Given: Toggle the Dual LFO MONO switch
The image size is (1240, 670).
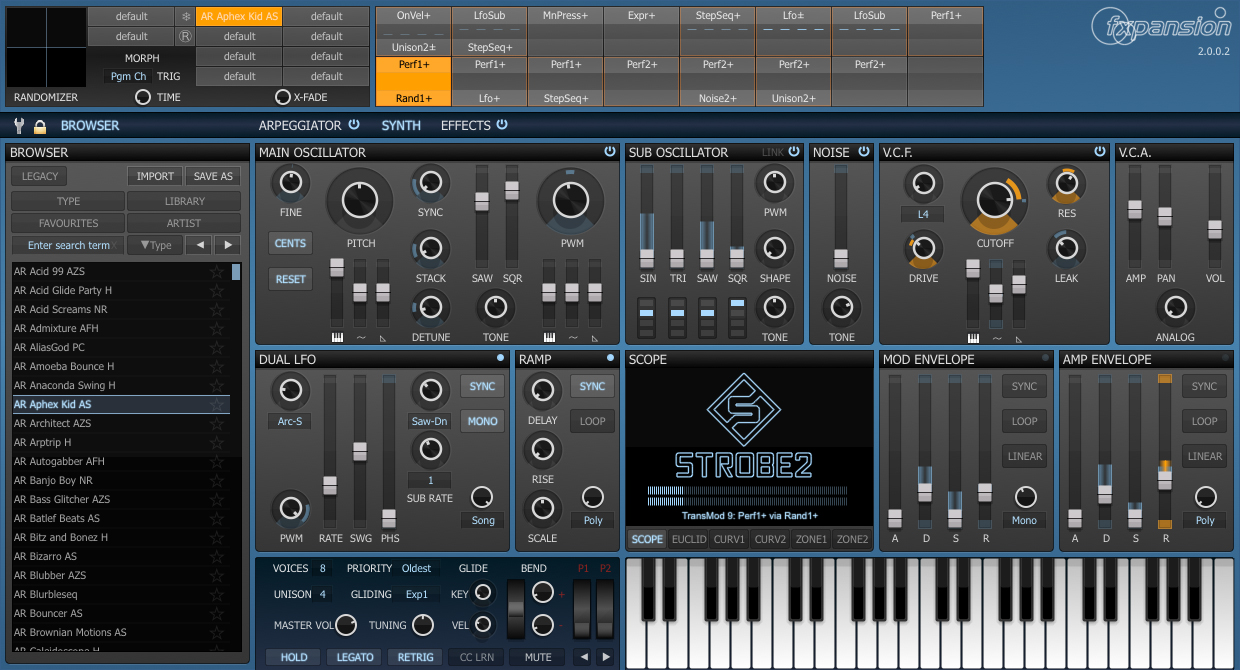Looking at the screenshot, I should 482,421.
